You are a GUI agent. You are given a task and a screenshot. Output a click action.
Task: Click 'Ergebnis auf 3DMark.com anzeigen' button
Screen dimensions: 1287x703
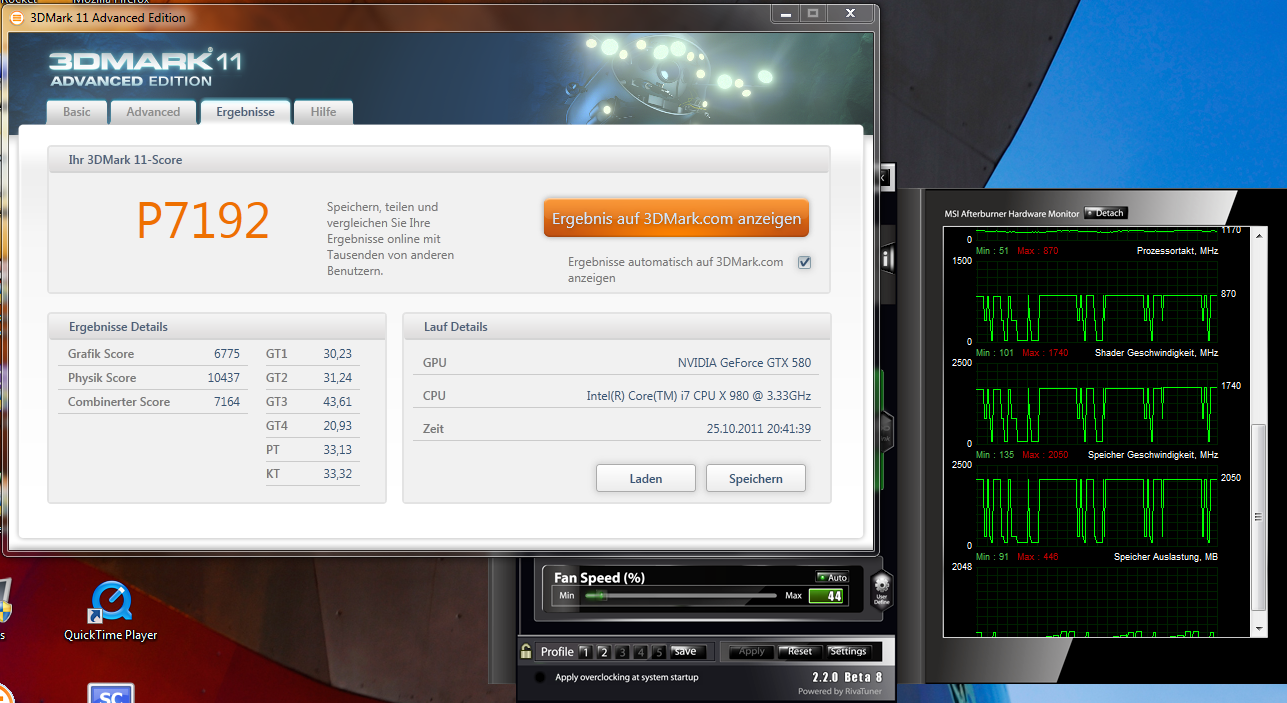(x=676, y=218)
